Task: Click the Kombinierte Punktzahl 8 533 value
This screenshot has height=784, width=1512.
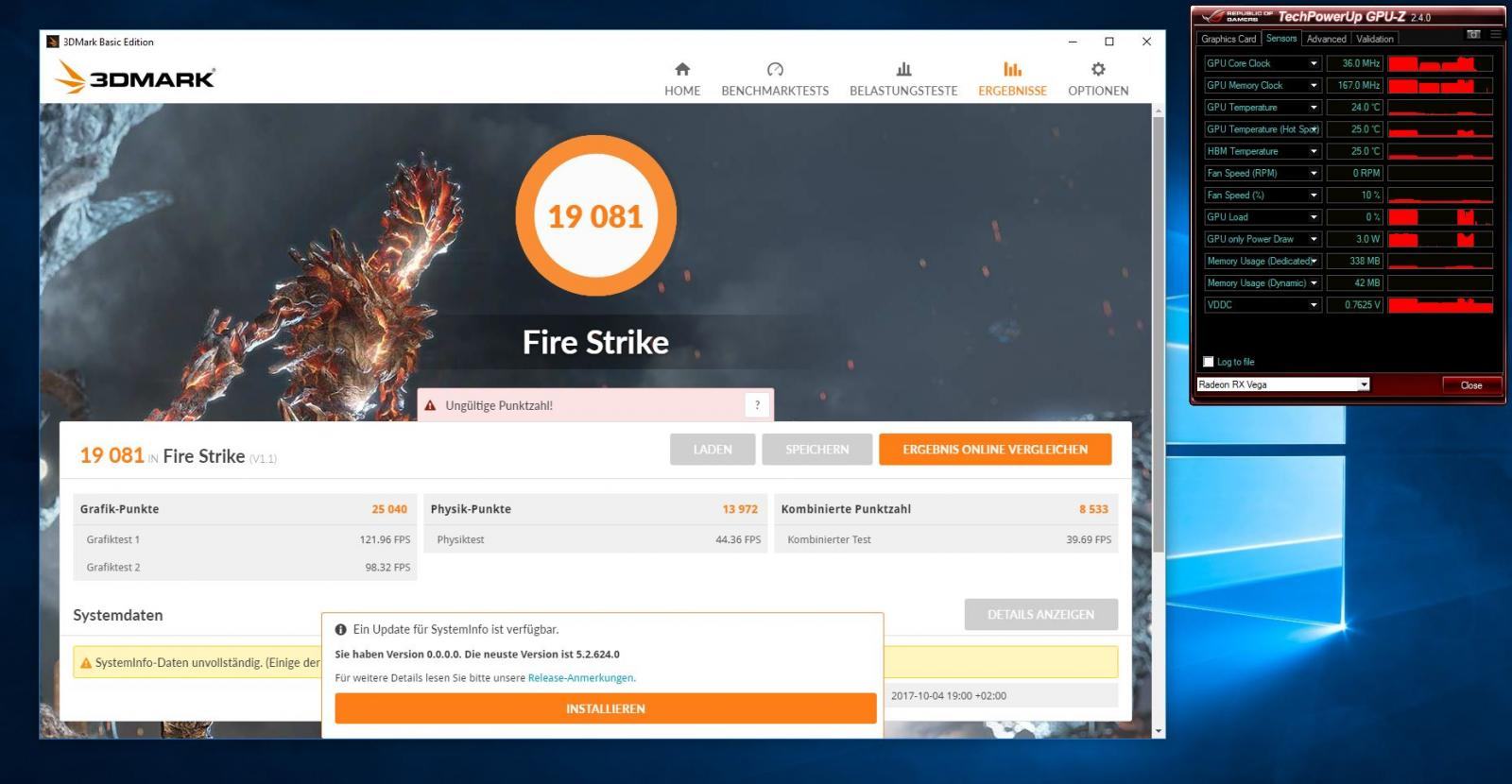Action: coord(1093,509)
